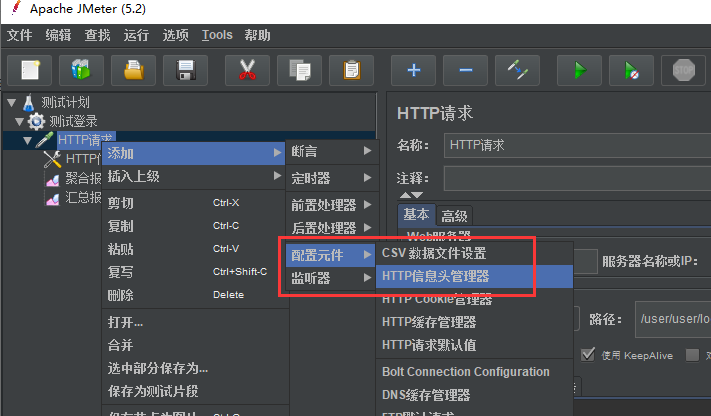Viewport: 711px width, 416px height.
Task: Click the 路径 input field
Action: pos(672,319)
